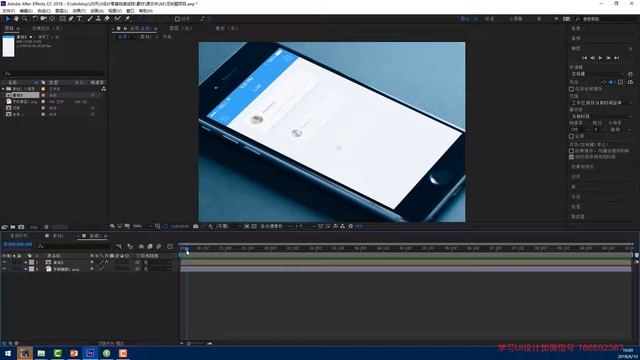Image resolution: width=640 pixels, height=360 pixels.
Task: Expand the Info panel header
Action: (576, 29)
